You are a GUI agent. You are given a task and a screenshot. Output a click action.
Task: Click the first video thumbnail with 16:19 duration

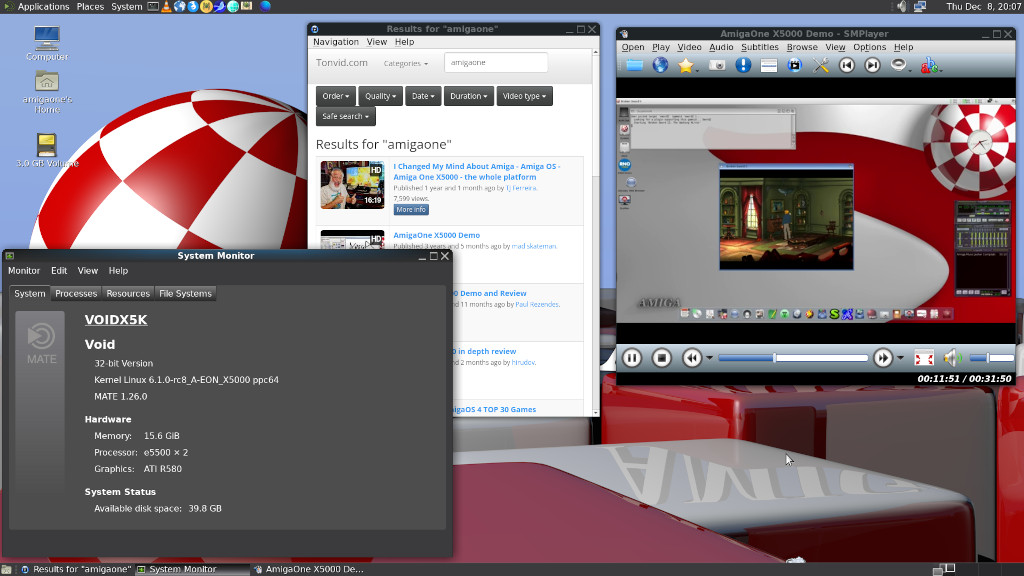[352, 185]
